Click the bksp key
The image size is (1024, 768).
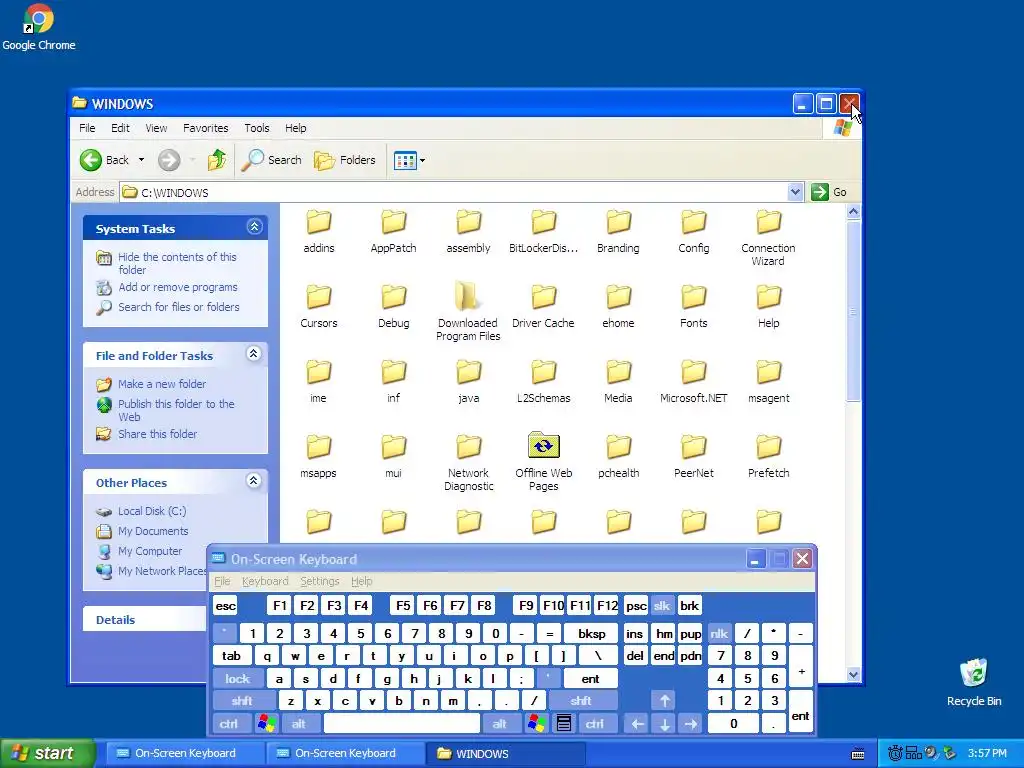click(x=592, y=633)
